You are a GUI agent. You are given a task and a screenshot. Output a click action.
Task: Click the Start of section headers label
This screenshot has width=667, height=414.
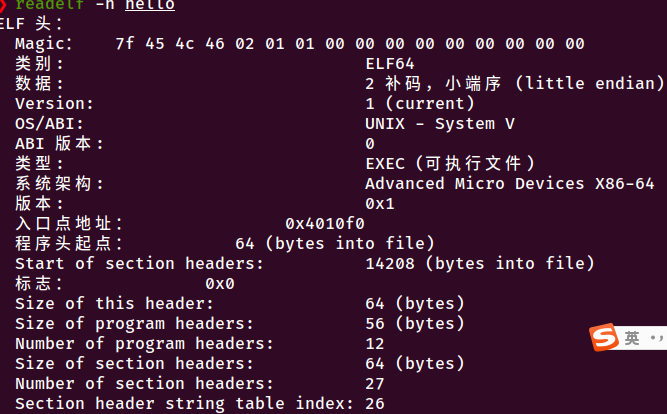pos(140,264)
